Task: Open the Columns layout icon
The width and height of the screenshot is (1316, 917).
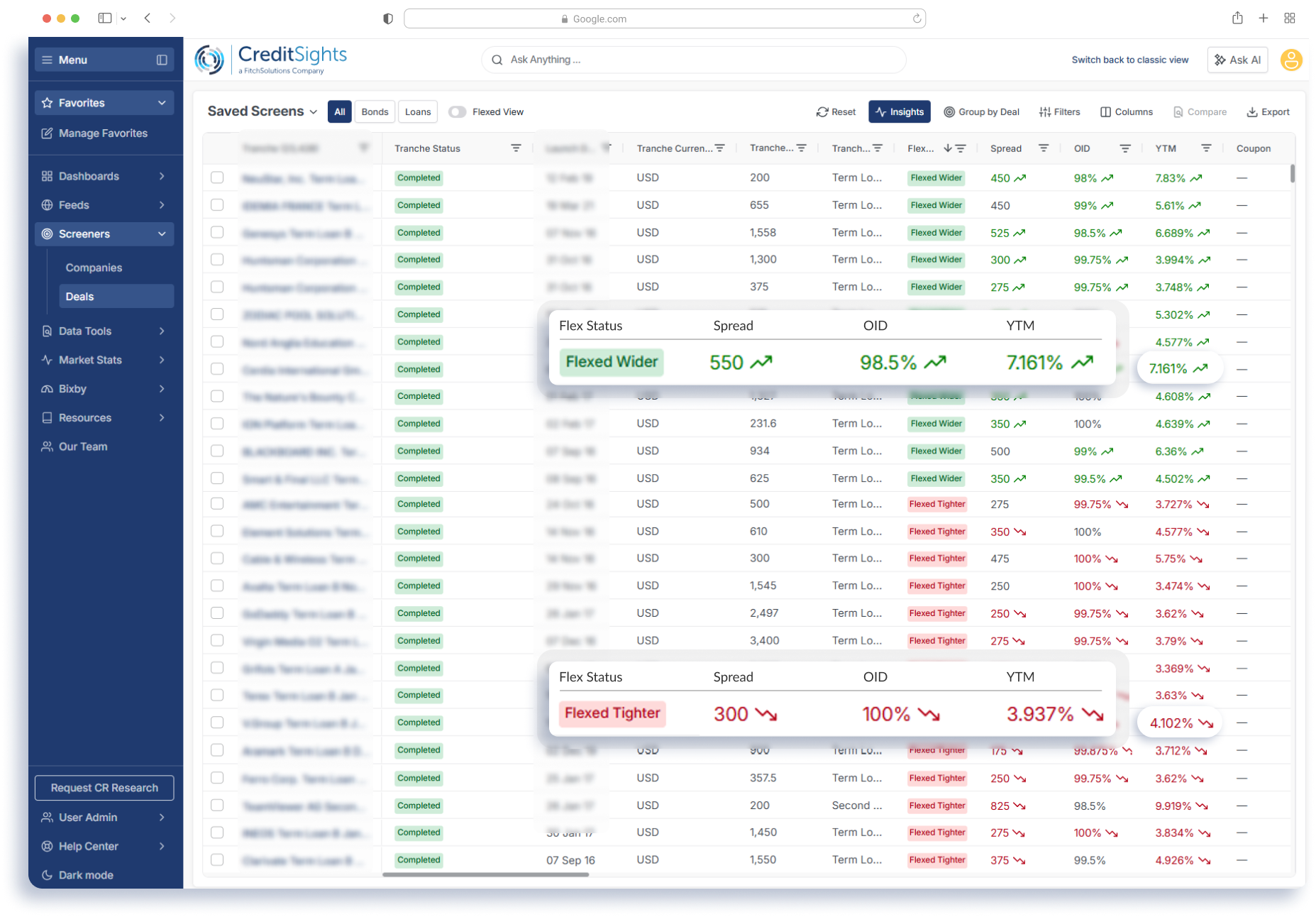Action: tap(1105, 112)
